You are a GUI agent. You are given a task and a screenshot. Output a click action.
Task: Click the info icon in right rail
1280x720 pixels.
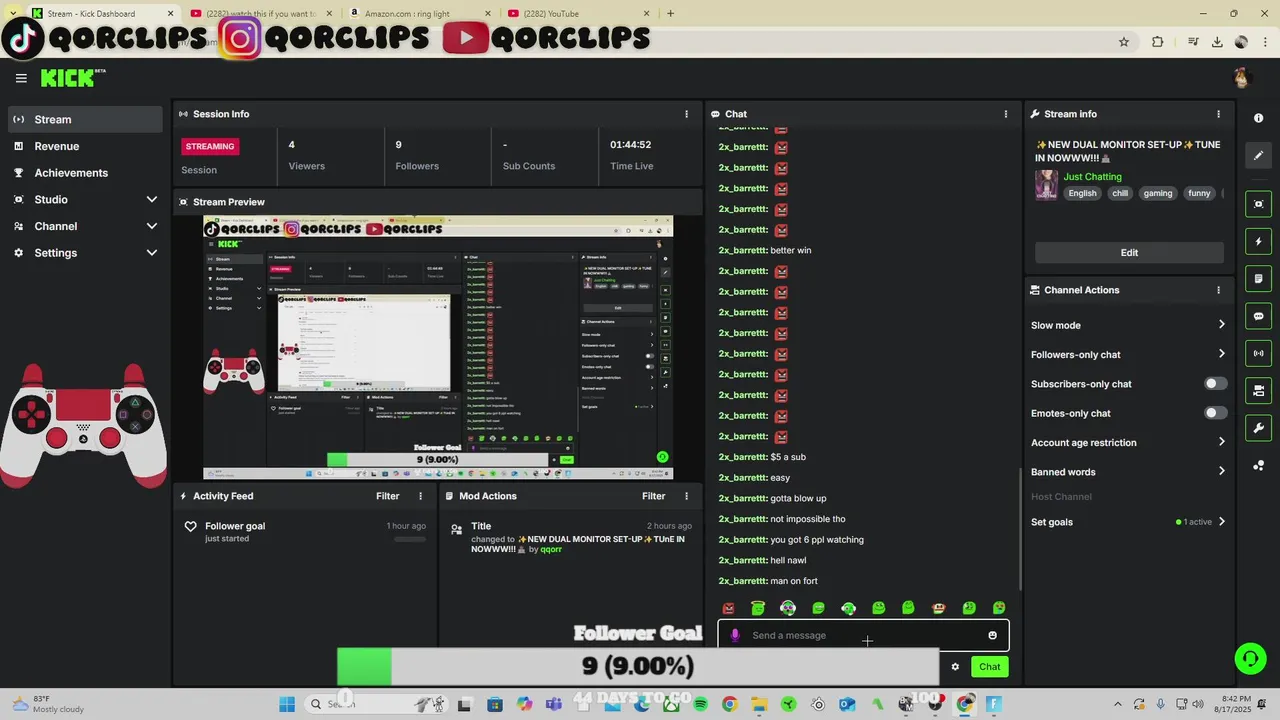point(1258,118)
